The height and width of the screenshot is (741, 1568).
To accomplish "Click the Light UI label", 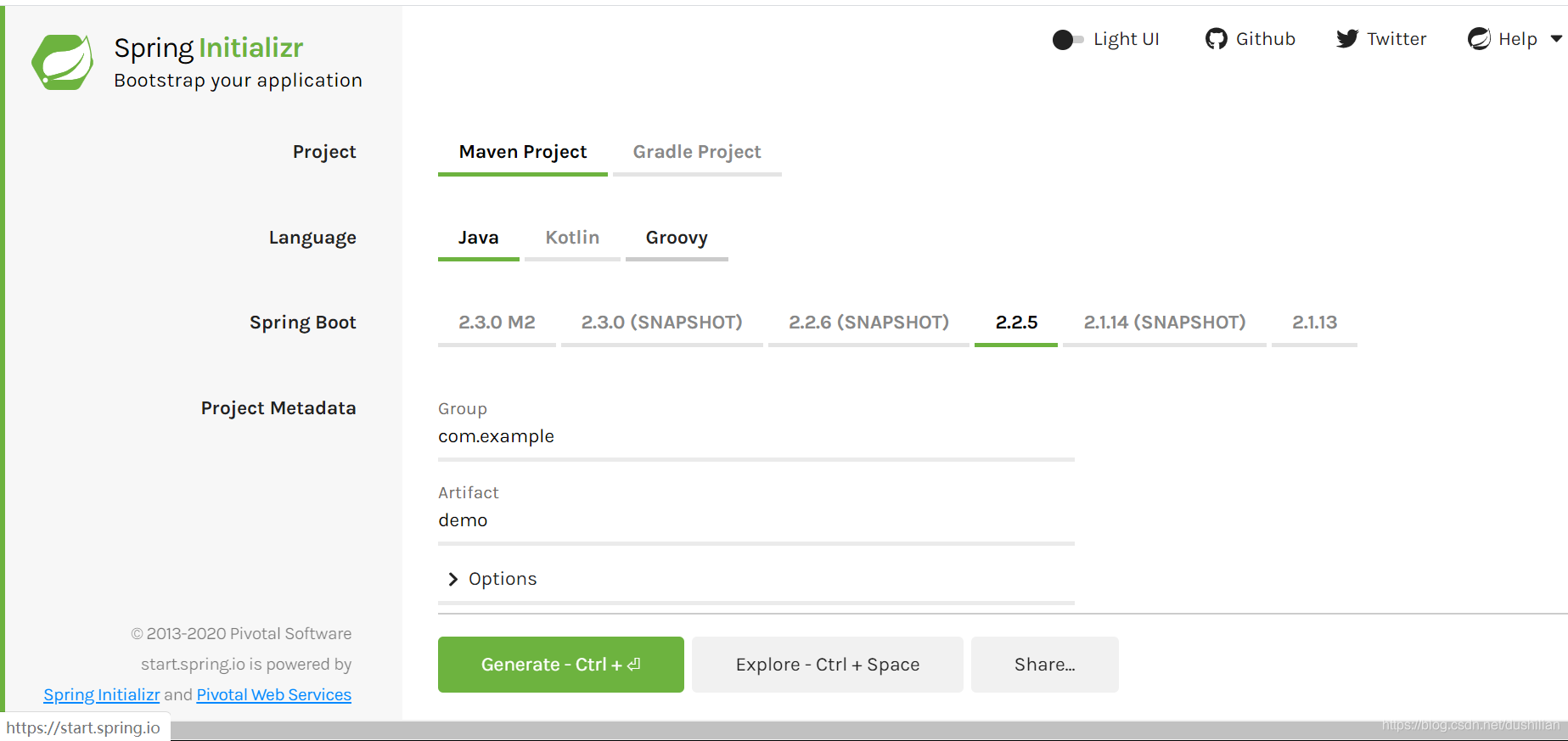I will click(x=1127, y=39).
